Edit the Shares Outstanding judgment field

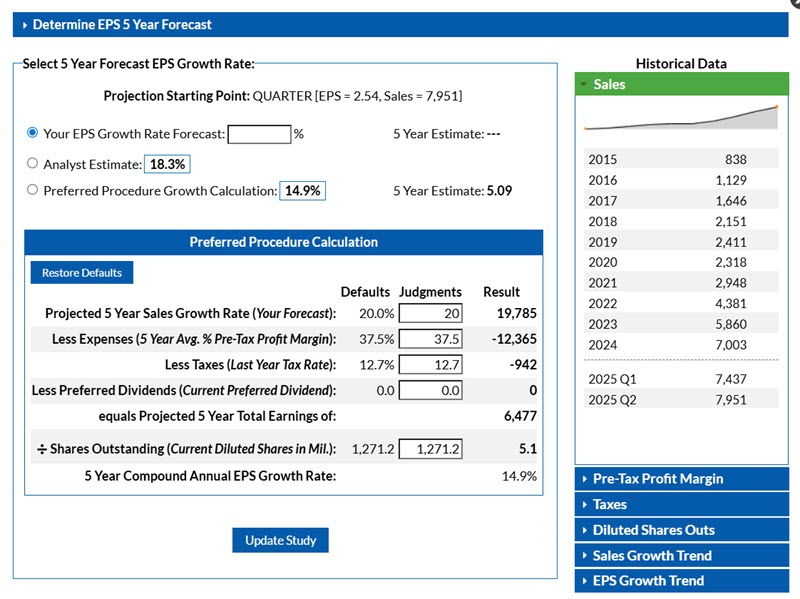click(430, 450)
